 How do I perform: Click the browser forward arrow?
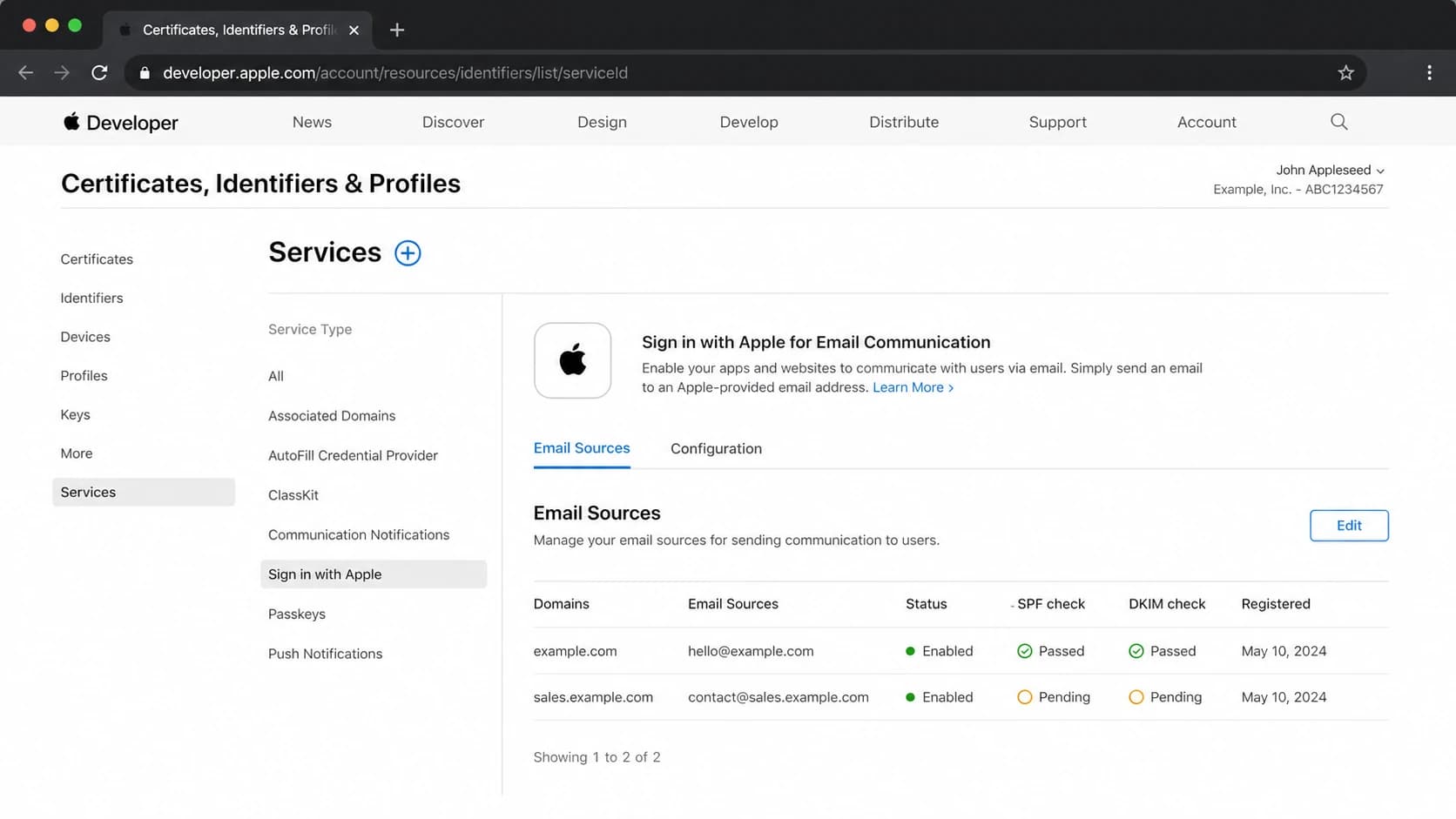pos(62,73)
